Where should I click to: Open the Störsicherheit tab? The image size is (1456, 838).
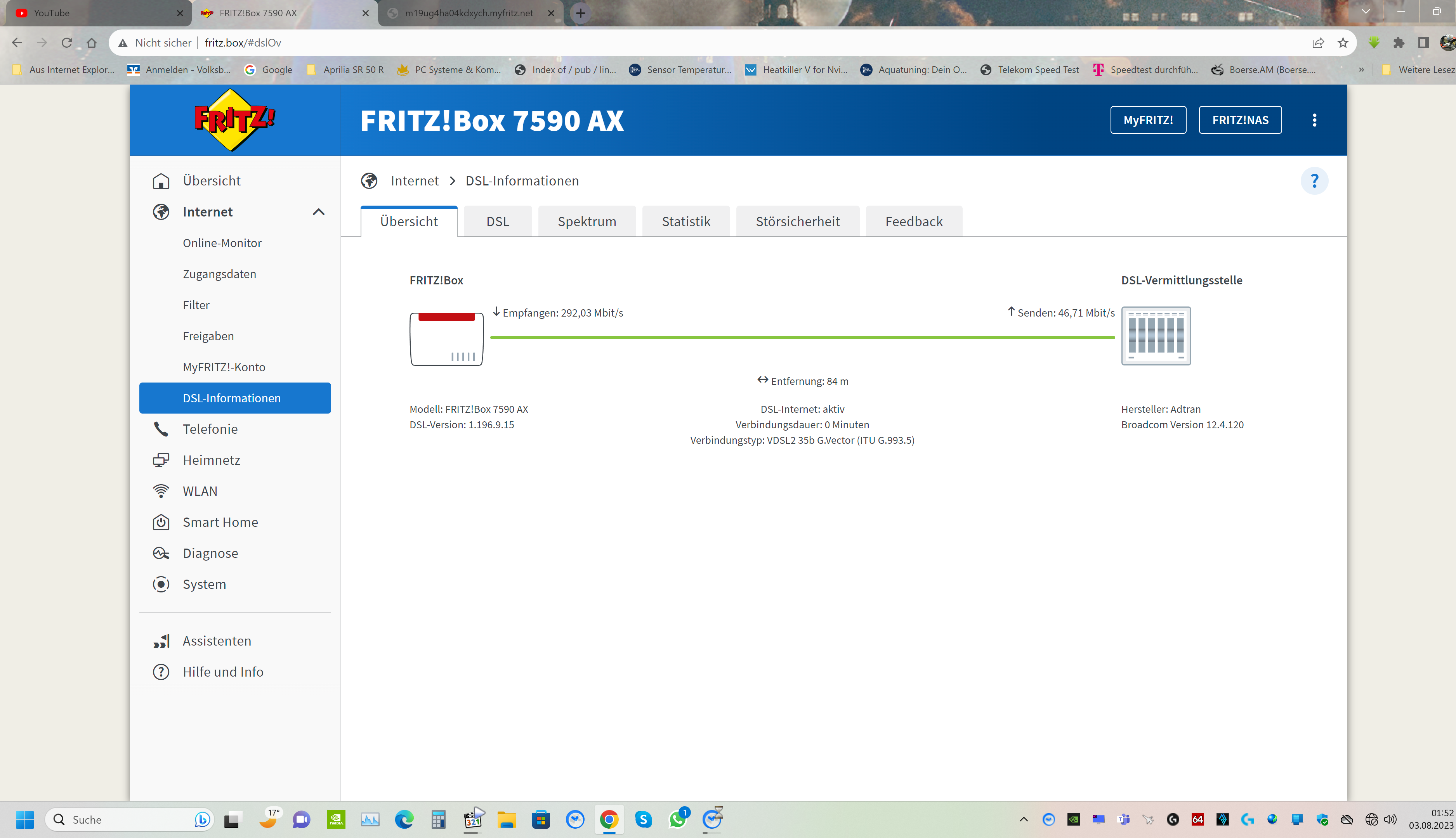click(797, 222)
